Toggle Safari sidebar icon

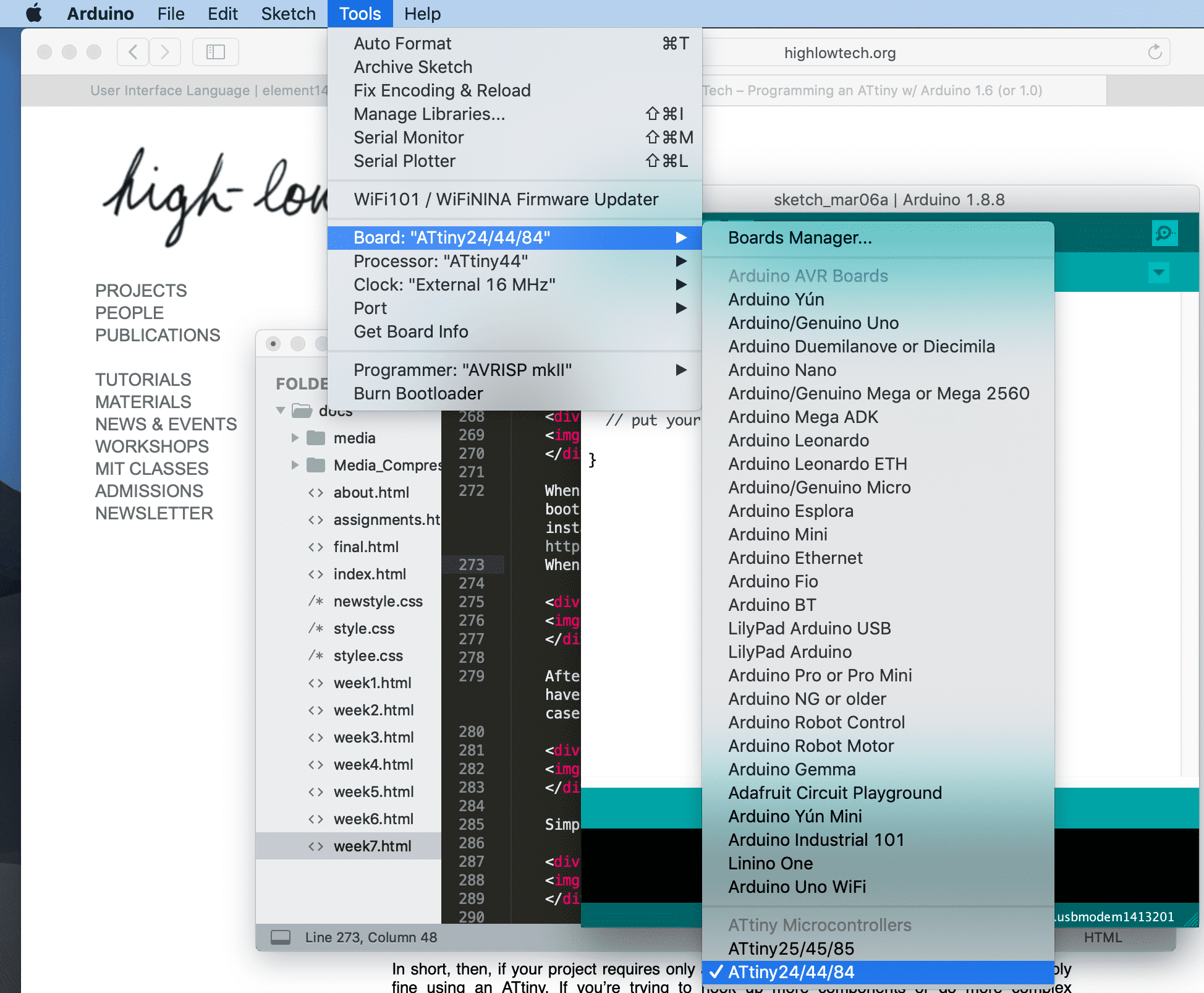tap(215, 52)
